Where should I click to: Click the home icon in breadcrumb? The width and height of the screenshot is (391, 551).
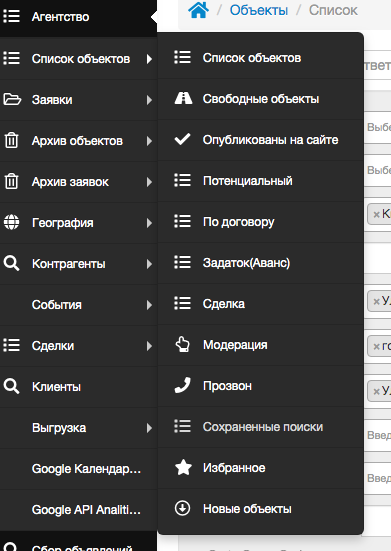198,10
